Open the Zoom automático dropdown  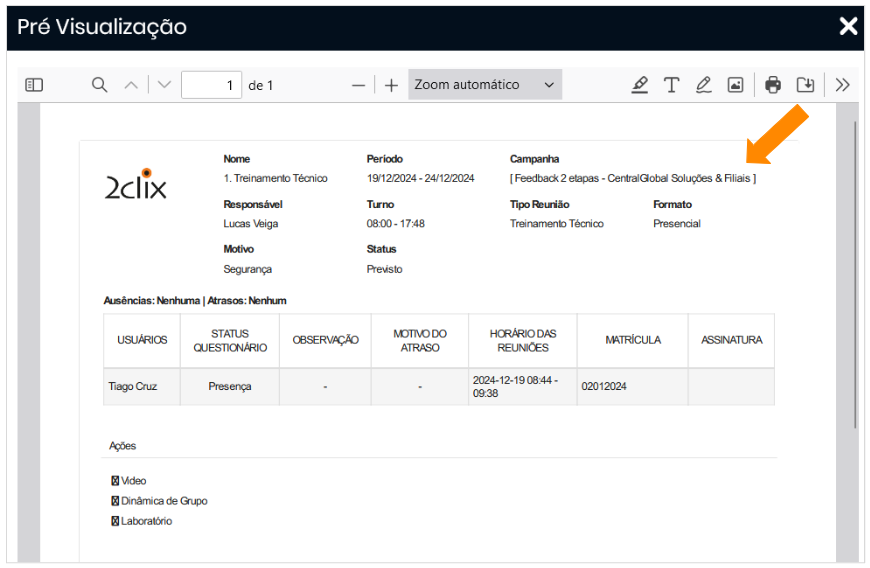point(484,85)
